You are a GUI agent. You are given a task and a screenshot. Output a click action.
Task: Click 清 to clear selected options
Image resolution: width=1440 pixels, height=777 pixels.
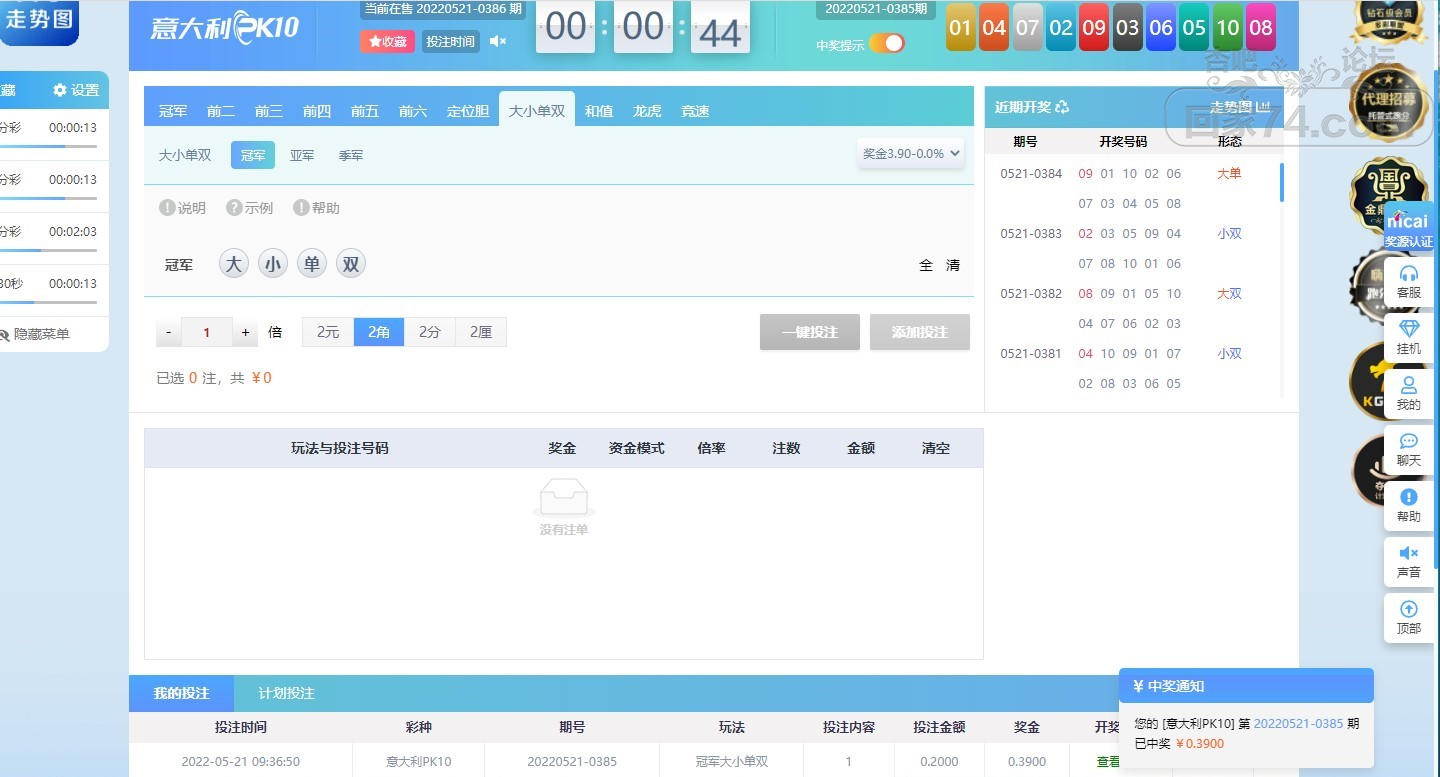(953, 265)
